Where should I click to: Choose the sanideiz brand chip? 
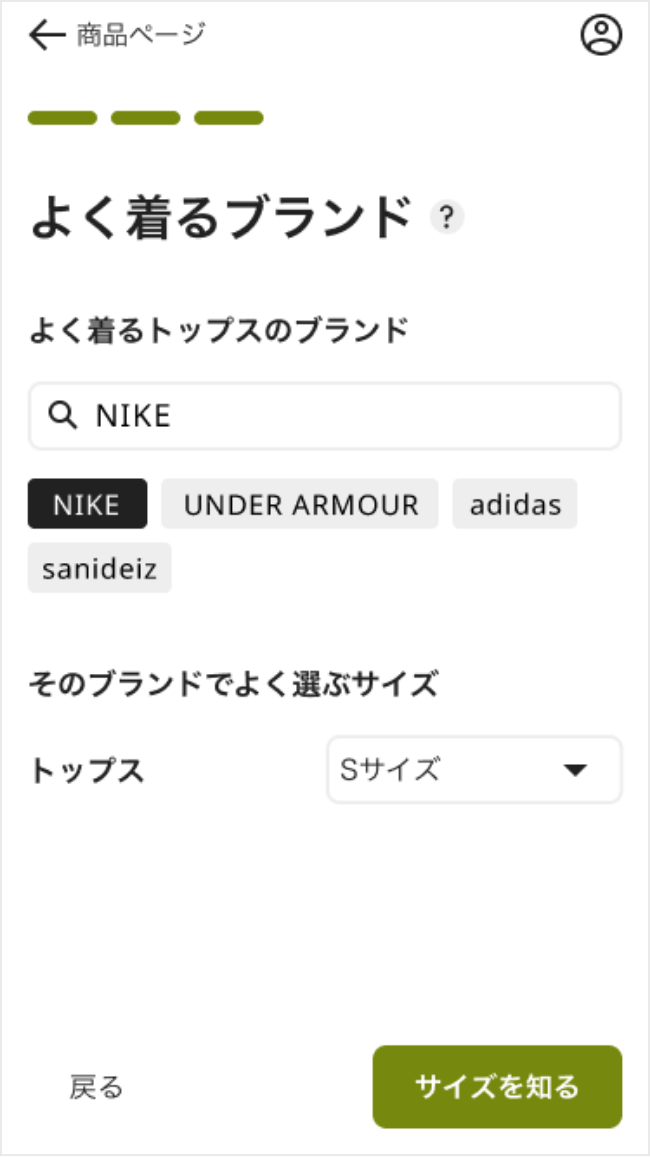point(99,568)
